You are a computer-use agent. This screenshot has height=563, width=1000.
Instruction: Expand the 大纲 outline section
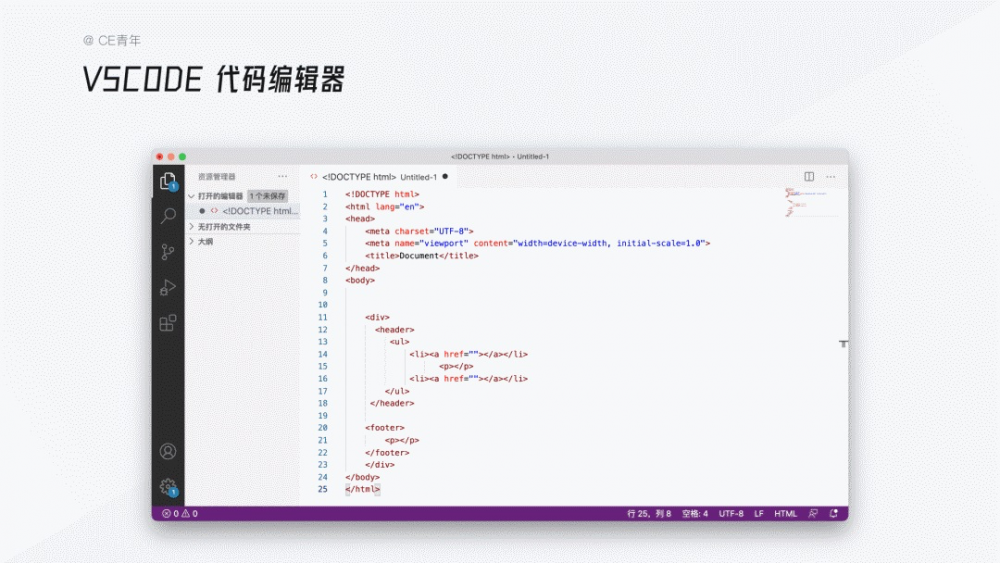pyautogui.click(x=192, y=241)
